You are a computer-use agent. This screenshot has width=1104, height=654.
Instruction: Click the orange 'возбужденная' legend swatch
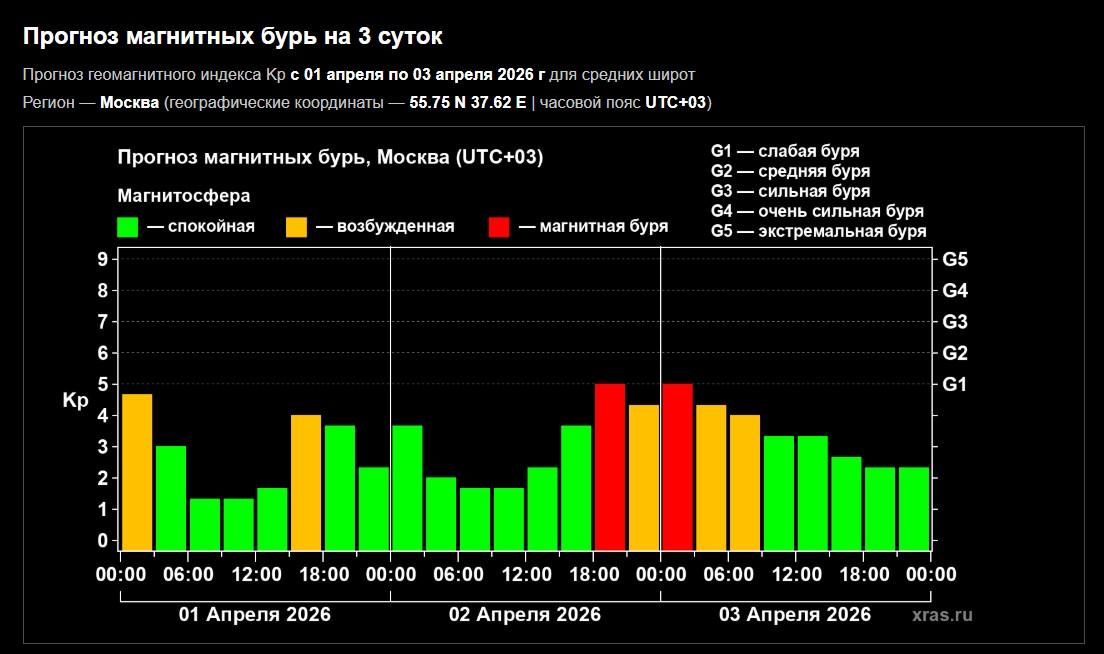coord(297,227)
